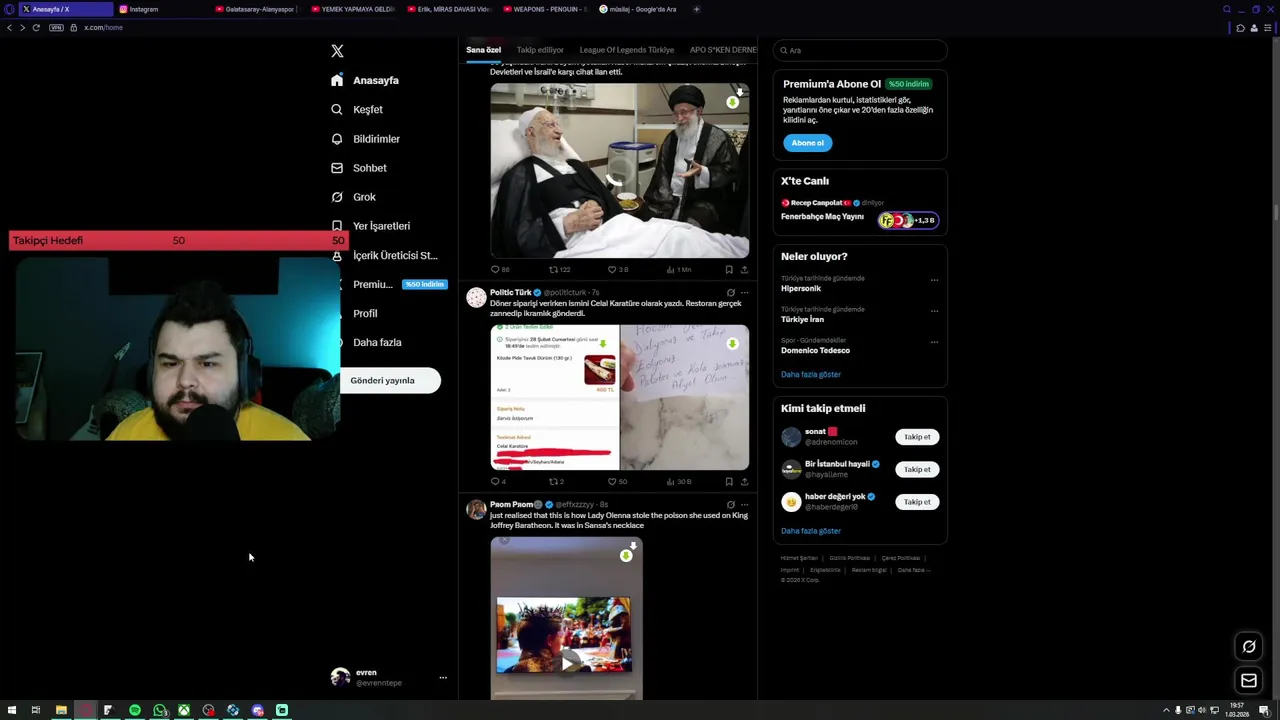
Task: Reply to the Politic Türk post
Action: pos(497,481)
